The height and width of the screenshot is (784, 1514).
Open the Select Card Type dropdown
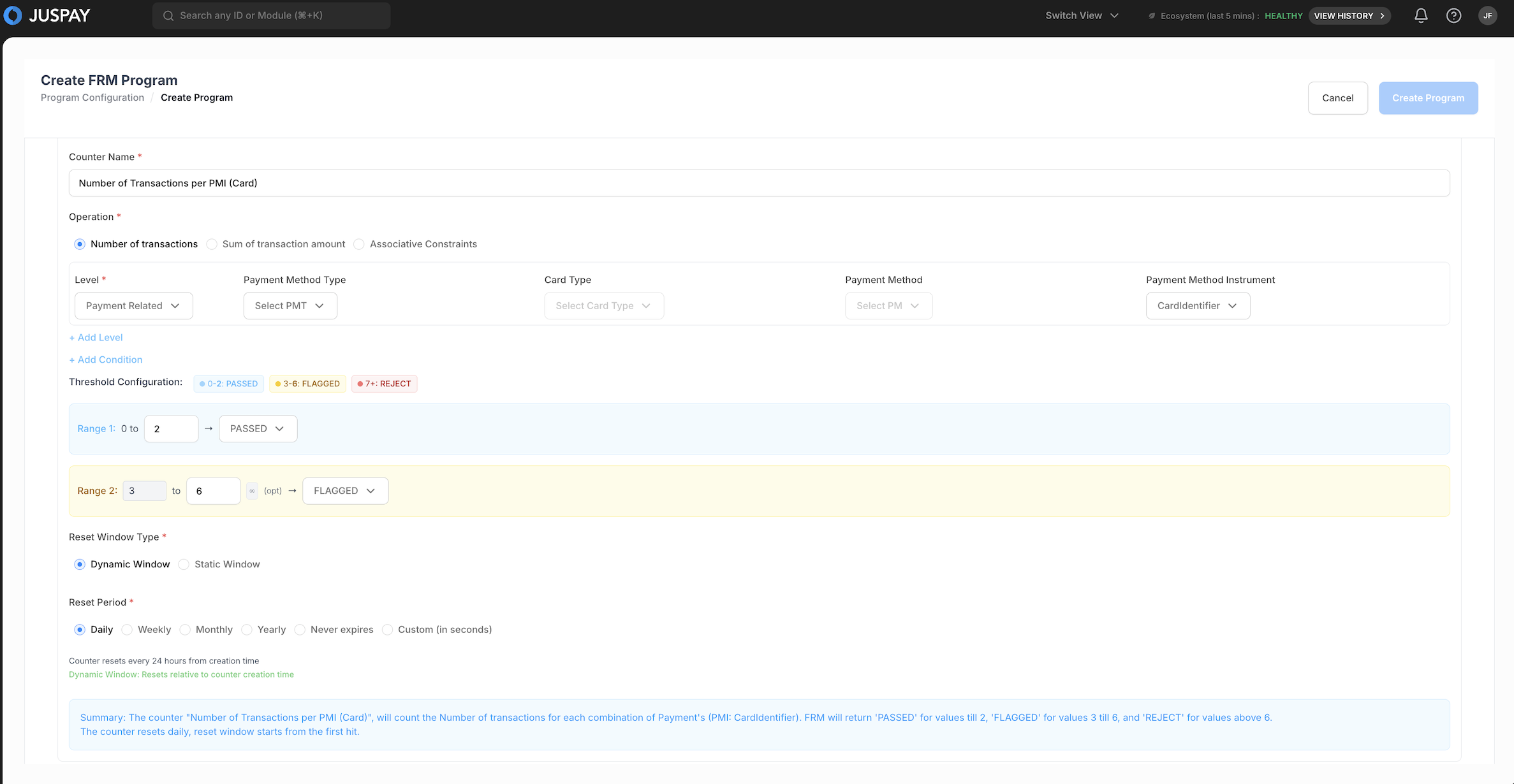point(604,306)
